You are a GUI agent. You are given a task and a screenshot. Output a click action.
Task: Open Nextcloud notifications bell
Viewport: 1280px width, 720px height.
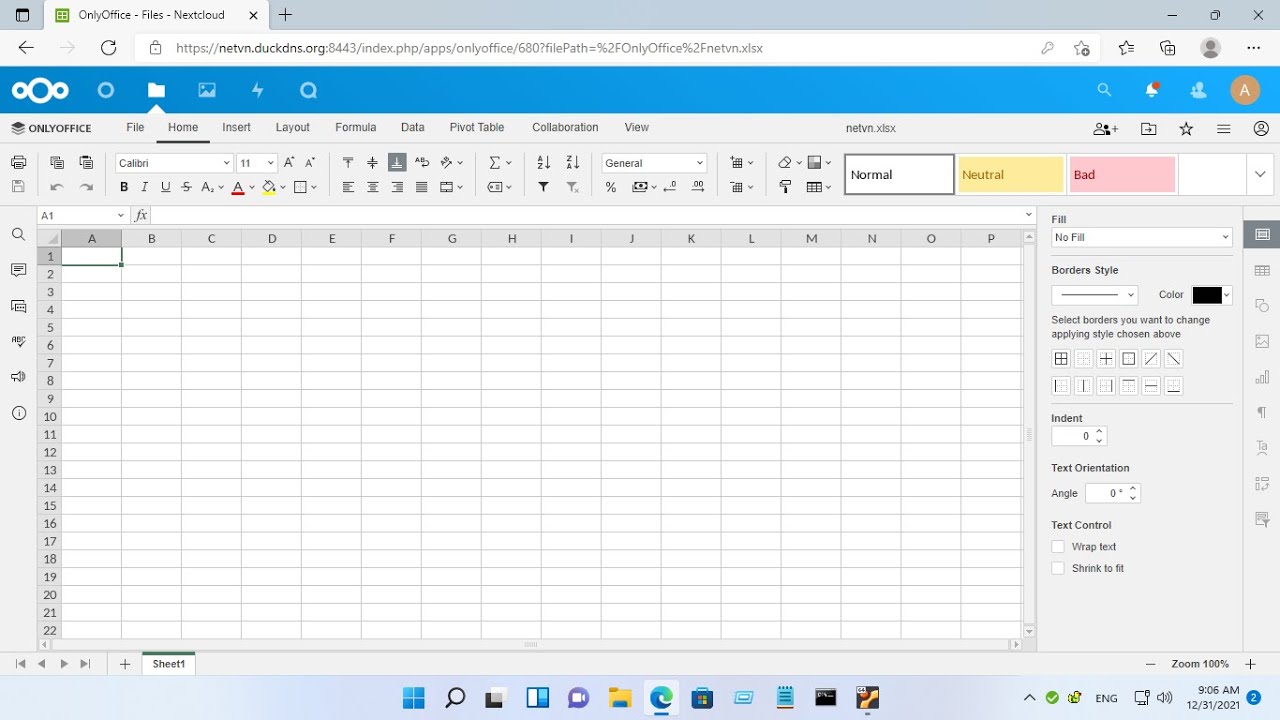[x=1152, y=90]
